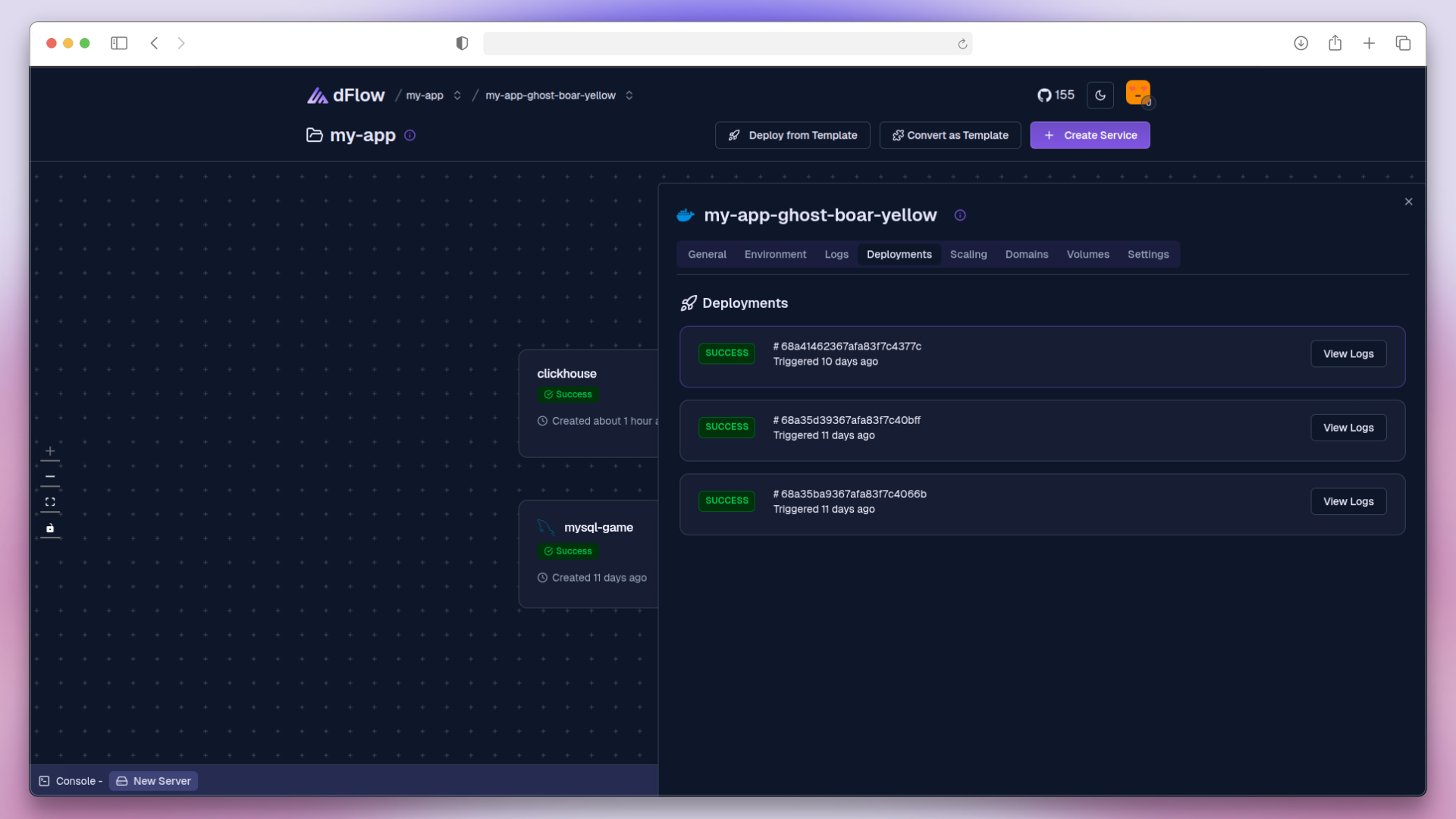
Task: Expand the my-app-ghost-boar-yellow service switcher
Action: (629, 96)
